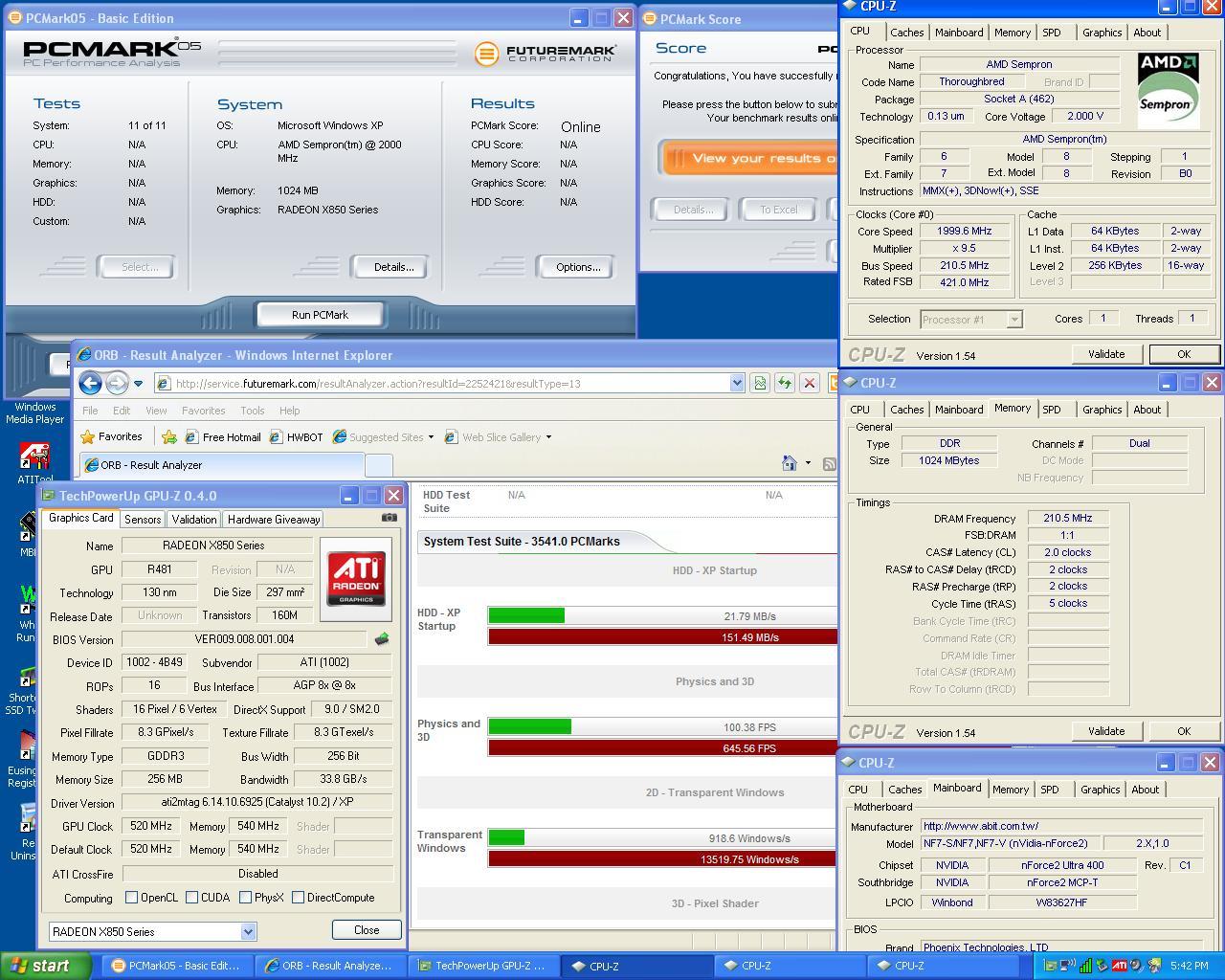The image size is (1225, 980).
Task: Expand the Web Slice Gallery dropdown
Action: (x=548, y=437)
